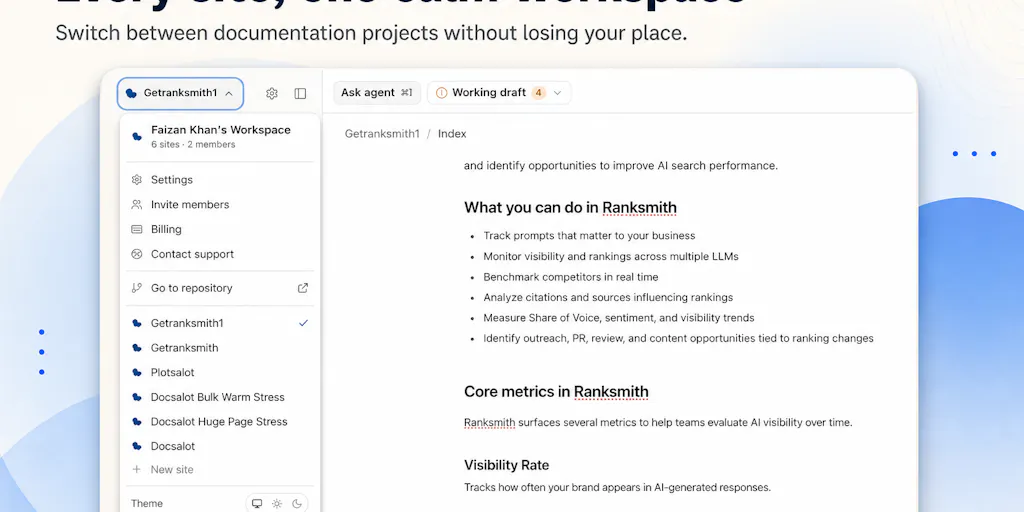Click the checkmark next to Getranksmith1
1024x512 pixels.
tap(303, 323)
